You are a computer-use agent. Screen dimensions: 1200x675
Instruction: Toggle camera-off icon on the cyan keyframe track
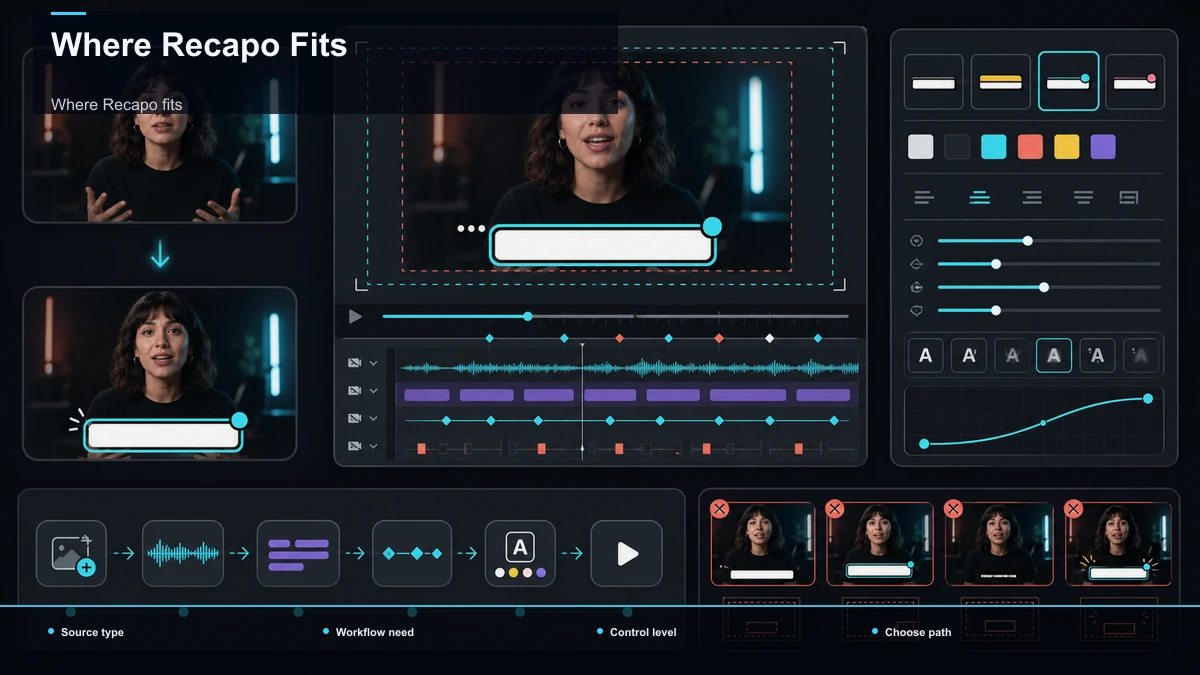pos(353,419)
